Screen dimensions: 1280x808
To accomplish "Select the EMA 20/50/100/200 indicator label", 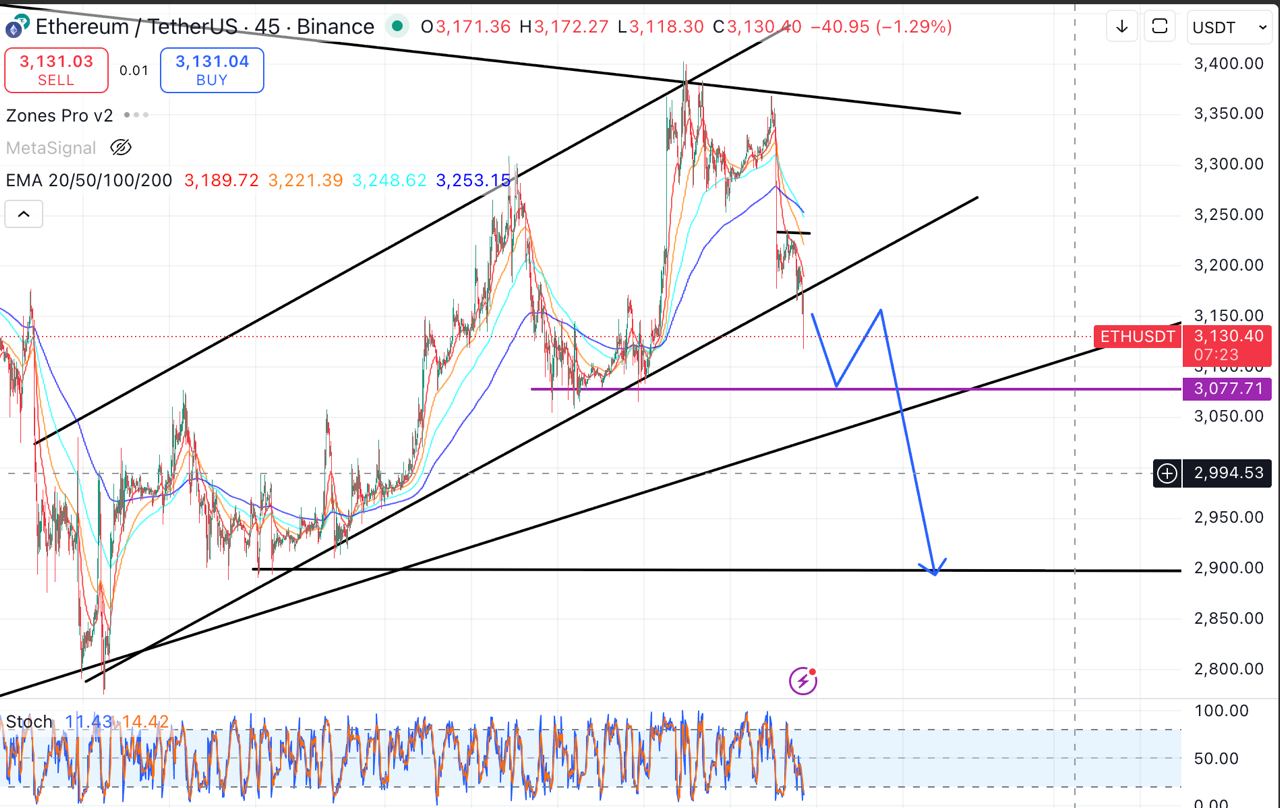I will [89, 181].
